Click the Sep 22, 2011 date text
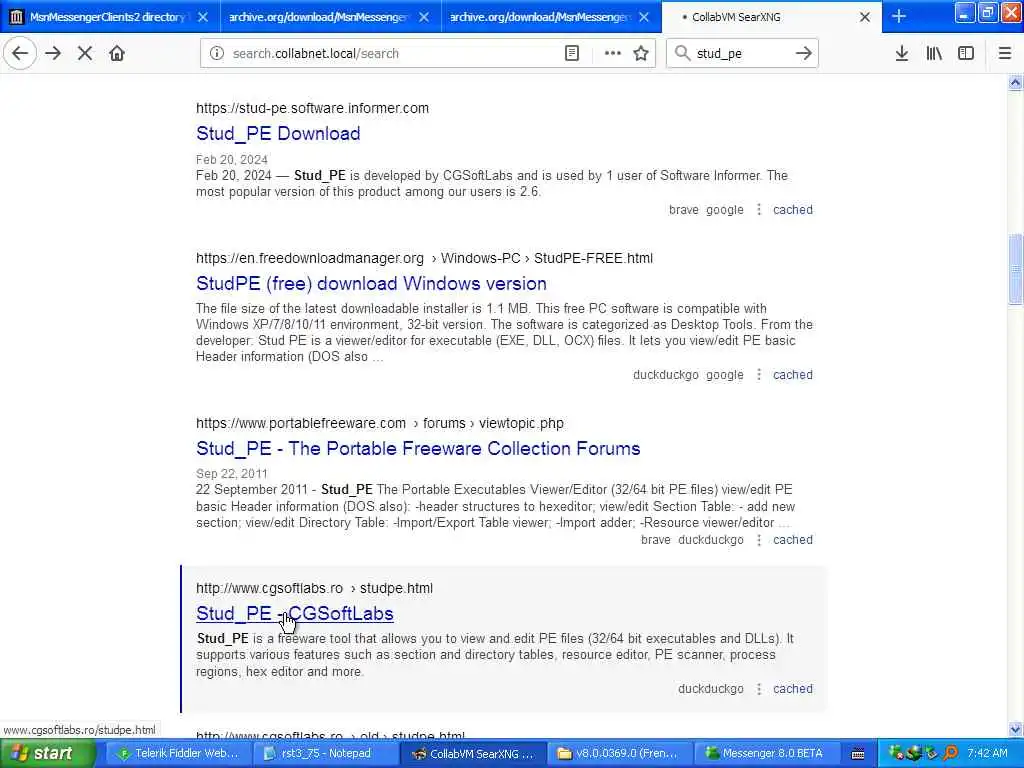The image size is (1024, 768). click(231, 473)
